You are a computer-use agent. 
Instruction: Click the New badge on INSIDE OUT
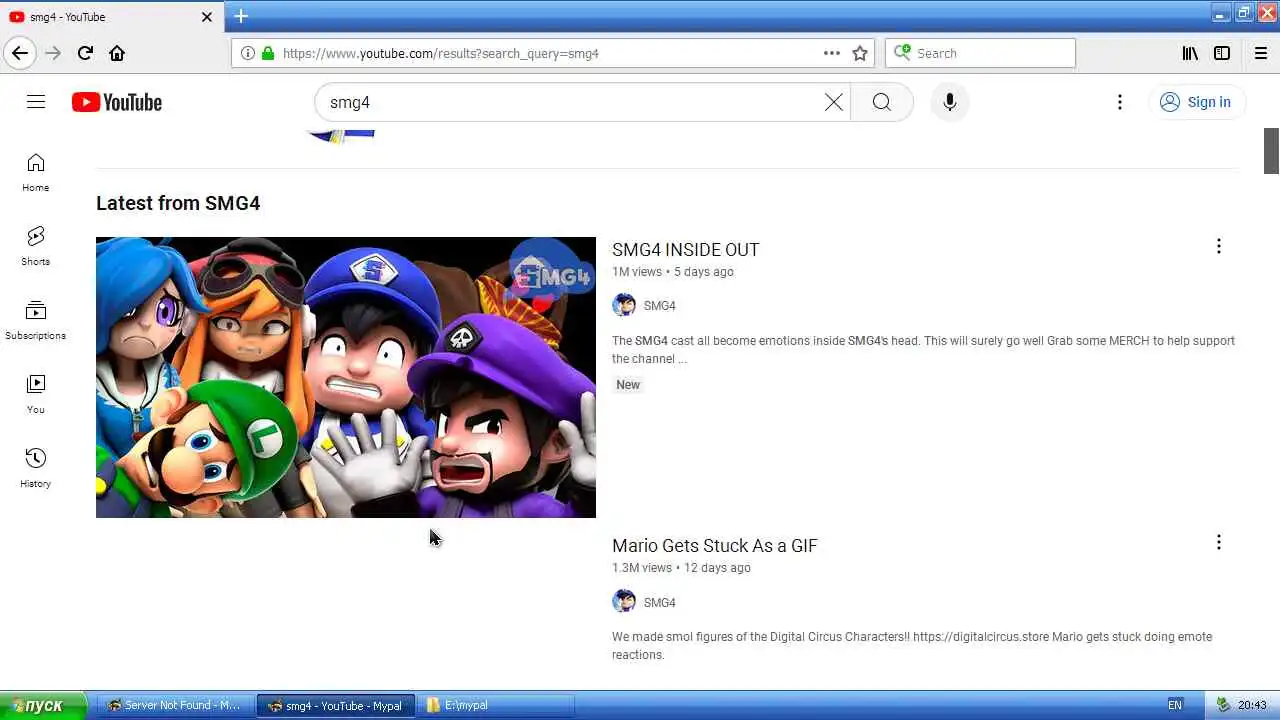pos(628,385)
